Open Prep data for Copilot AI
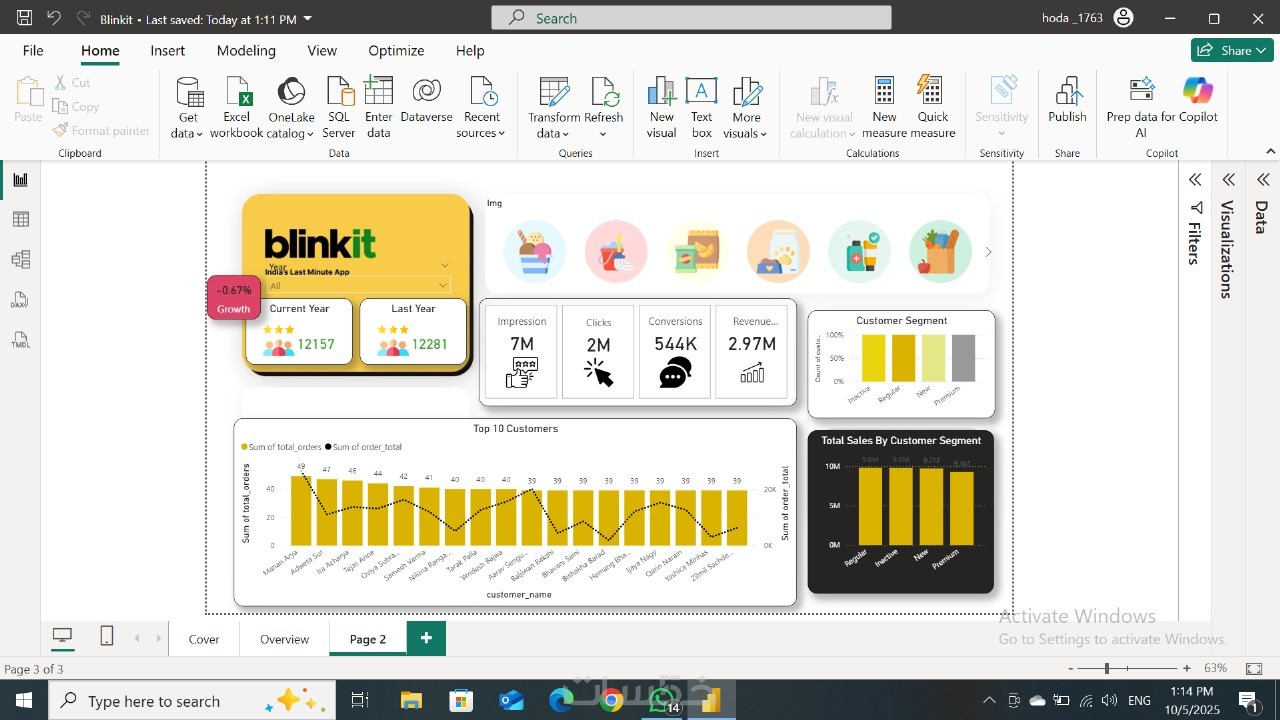1280x720 pixels. 1141,108
